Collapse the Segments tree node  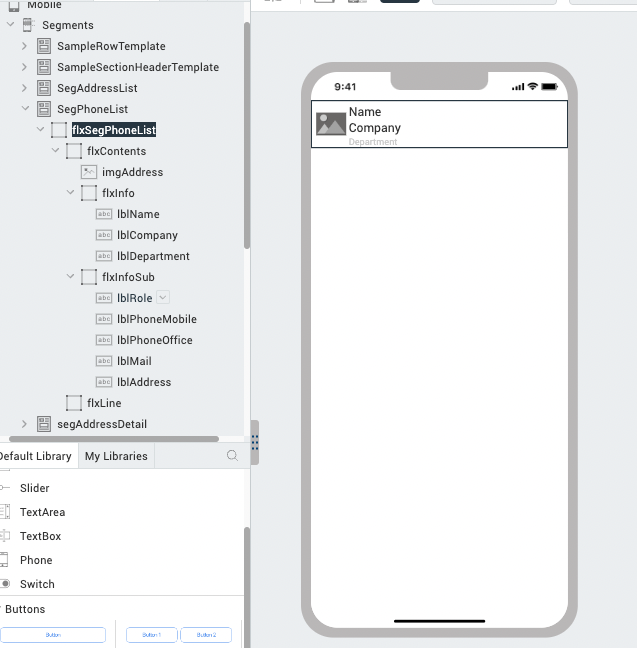coord(11,25)
